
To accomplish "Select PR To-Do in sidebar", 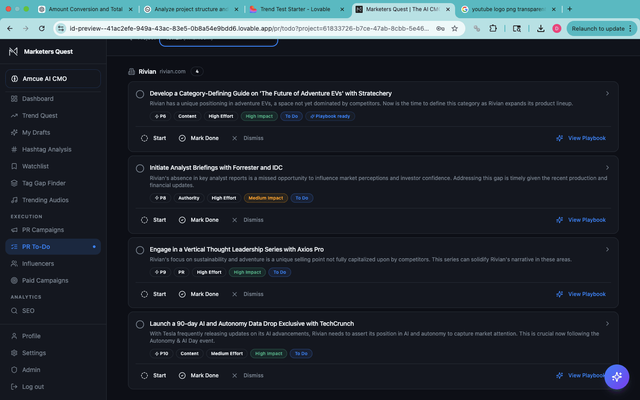I will 53,247.
